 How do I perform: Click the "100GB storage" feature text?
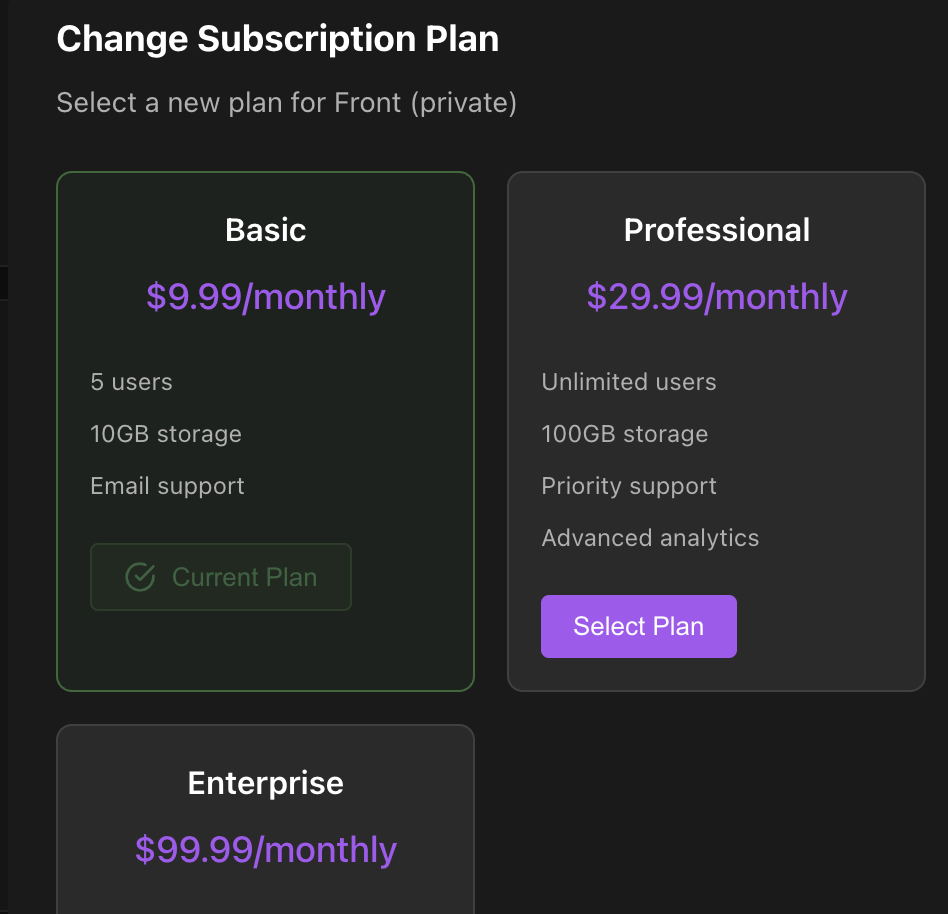coord(625,434)
